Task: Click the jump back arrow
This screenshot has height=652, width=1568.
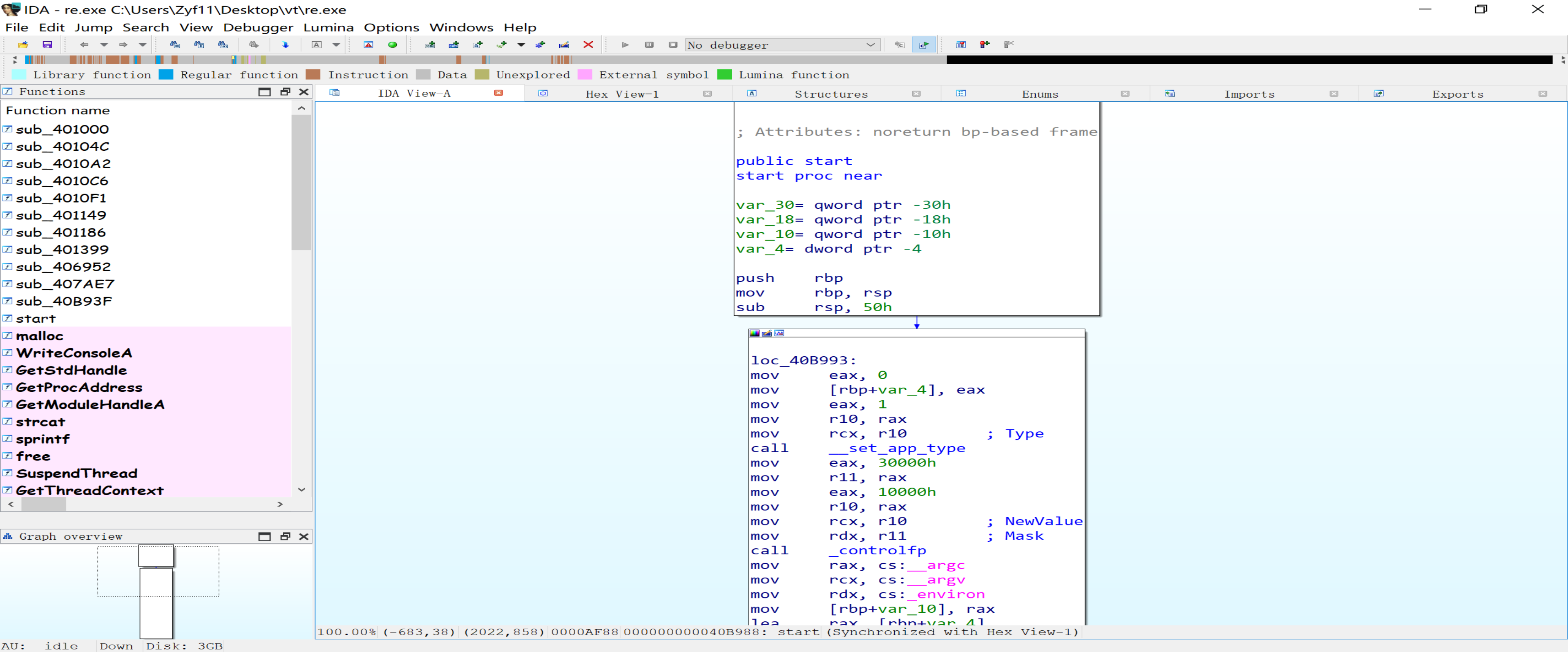Action: 85,45
